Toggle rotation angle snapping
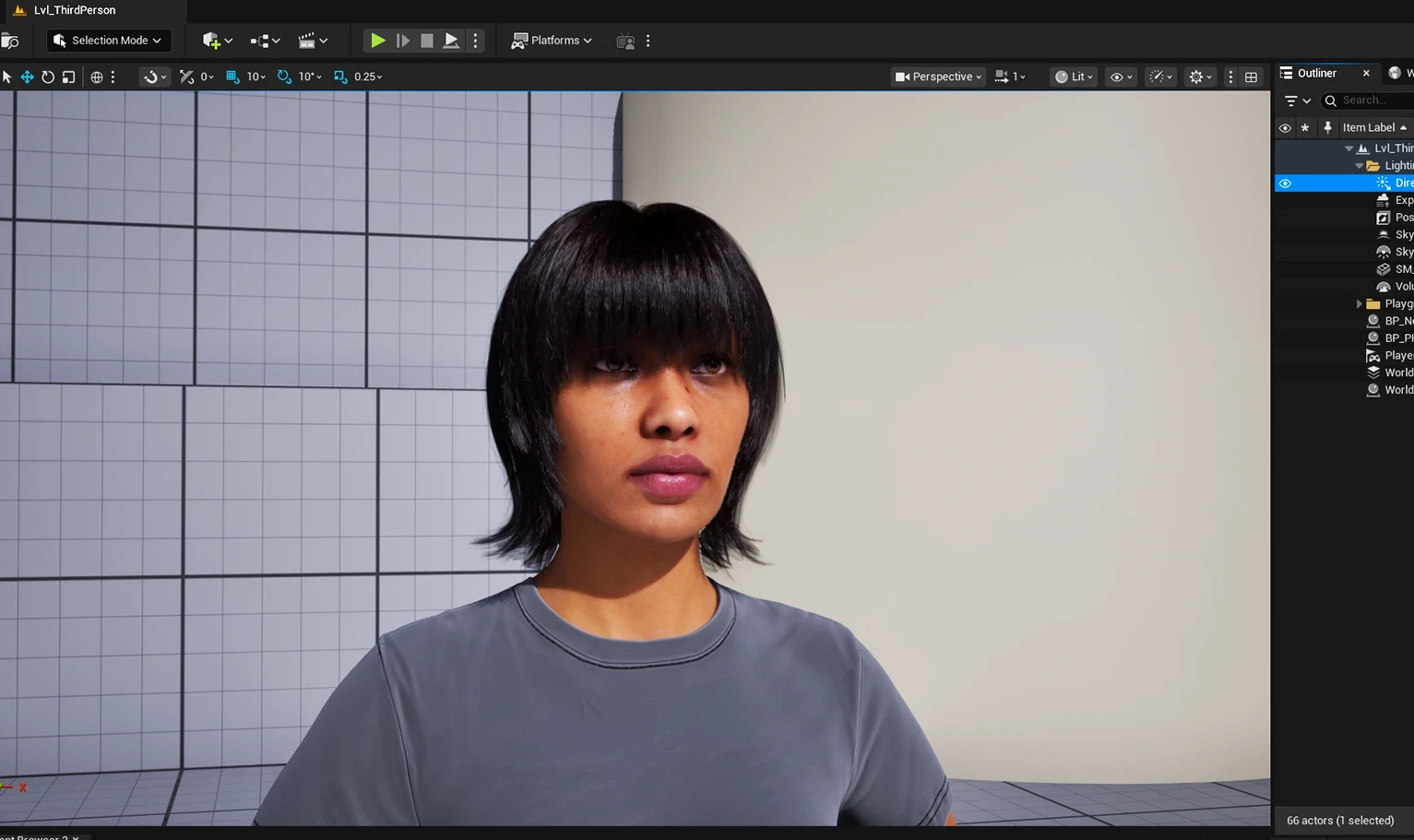Viewport: 1414px width, 840px height. tap(284, 77)
